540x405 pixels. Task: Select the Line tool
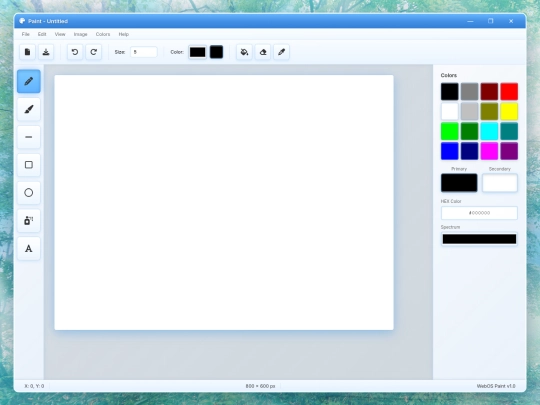[x=29, y=137]
